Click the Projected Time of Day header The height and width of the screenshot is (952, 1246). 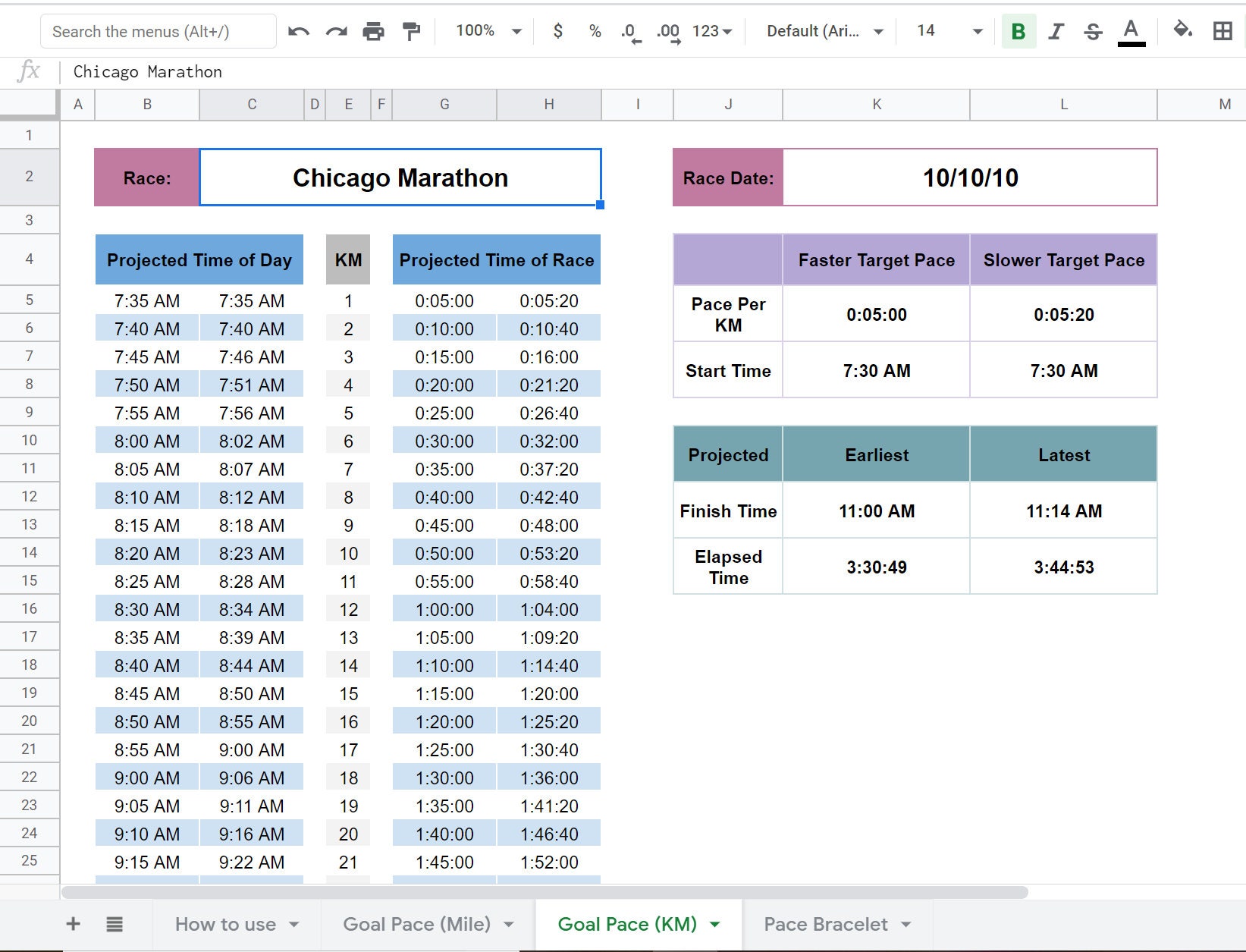pyautogui.click(x=199, y=260)
